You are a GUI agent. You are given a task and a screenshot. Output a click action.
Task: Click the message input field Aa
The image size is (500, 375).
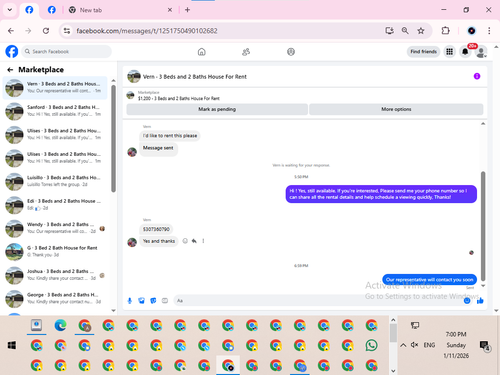coord(318,301)
